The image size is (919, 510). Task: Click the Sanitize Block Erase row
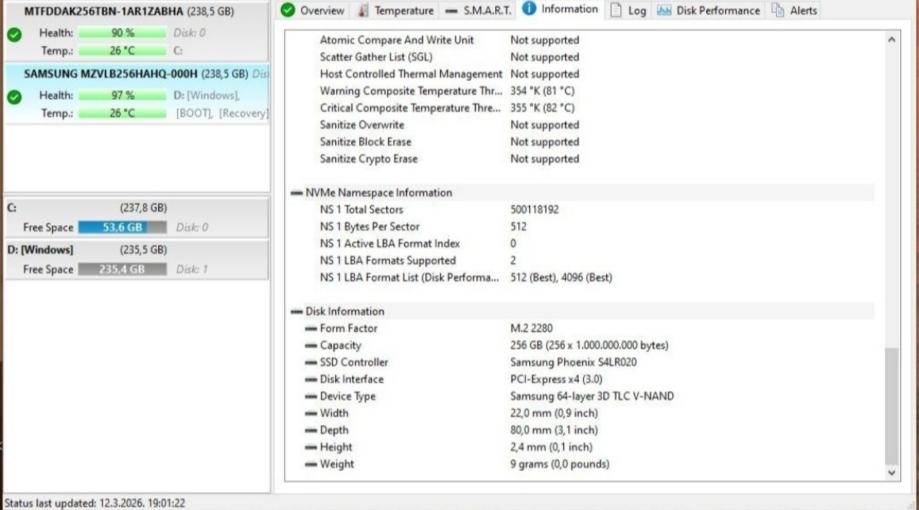pyautogui.click(x=582, y=142)
